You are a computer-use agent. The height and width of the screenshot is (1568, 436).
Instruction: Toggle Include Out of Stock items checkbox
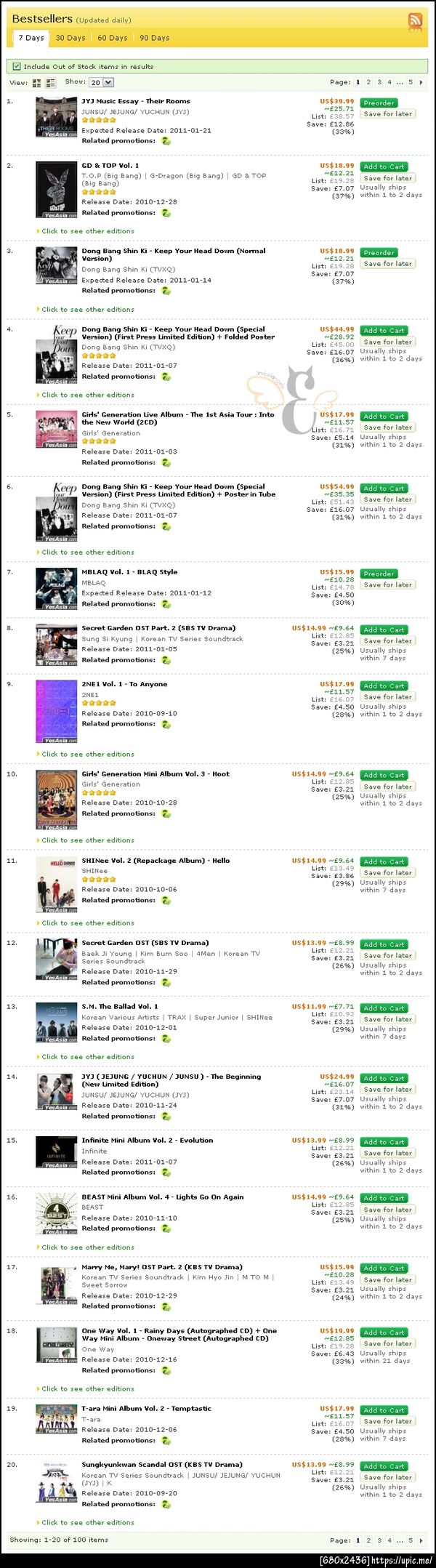click(17, 66)
